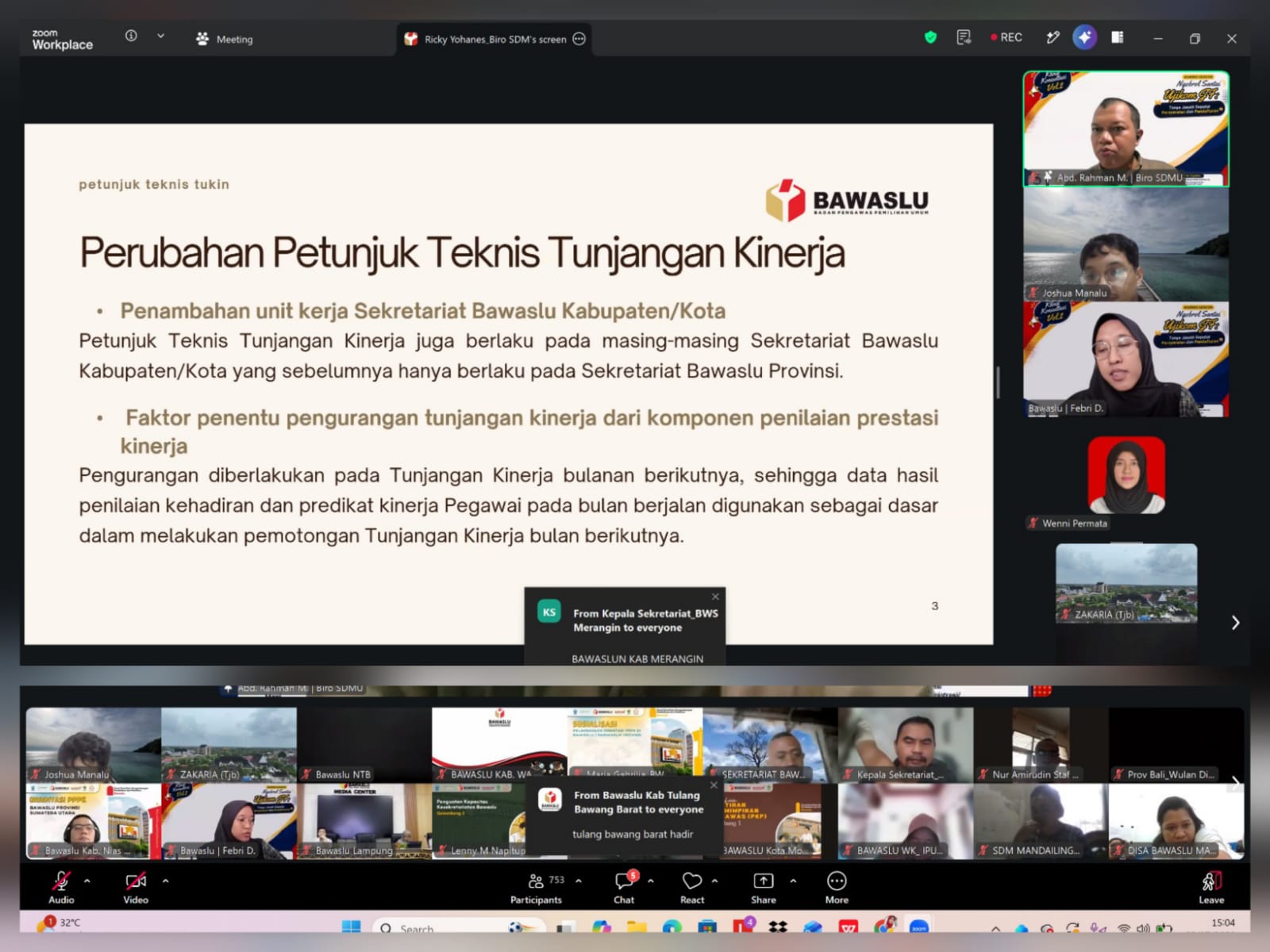Click BAWASLU WK_IPU gallery tile

point(905,821)
